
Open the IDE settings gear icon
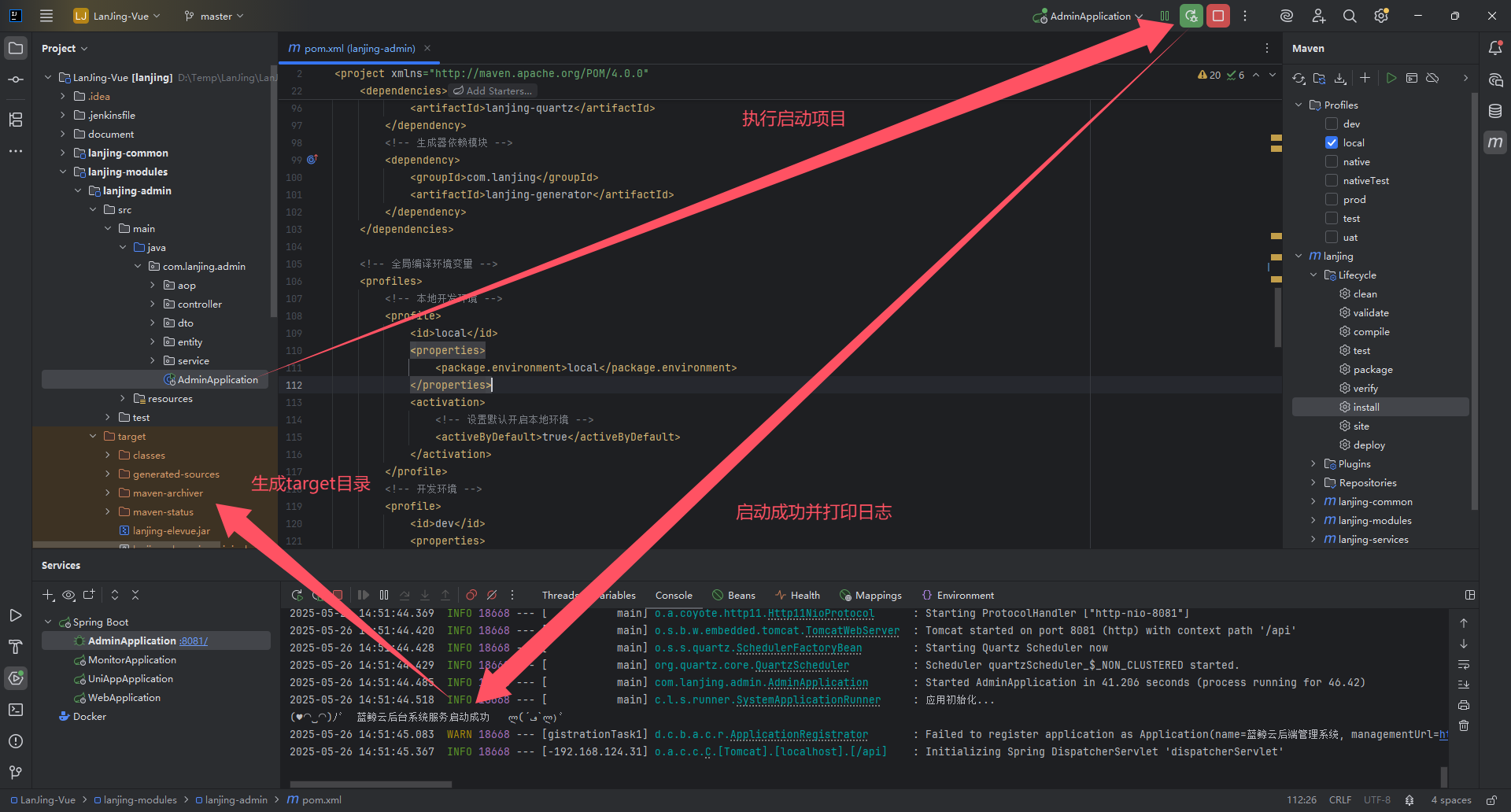(x=1381, y=16)
